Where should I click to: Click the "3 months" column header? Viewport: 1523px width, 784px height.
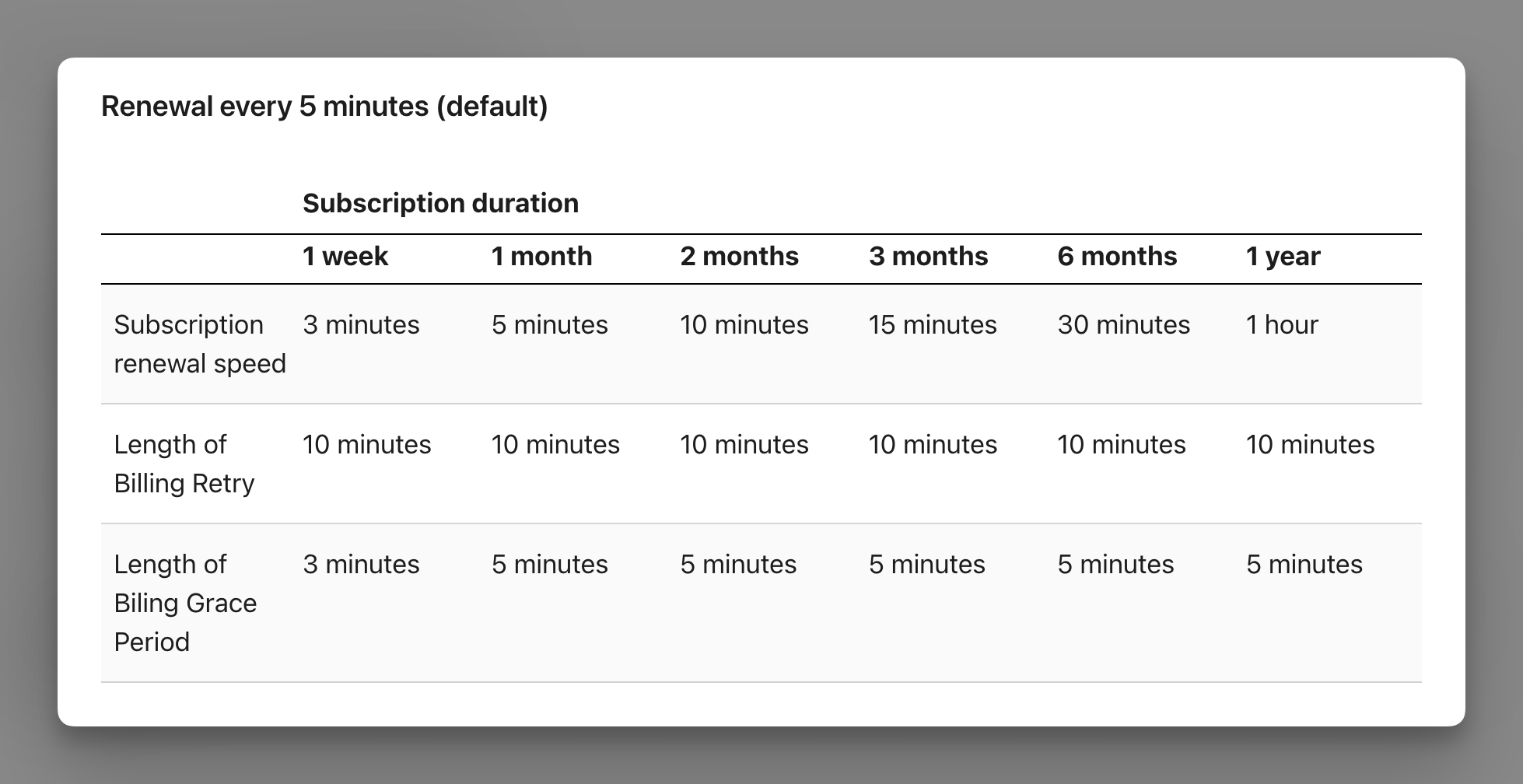[x=928, y=257]
